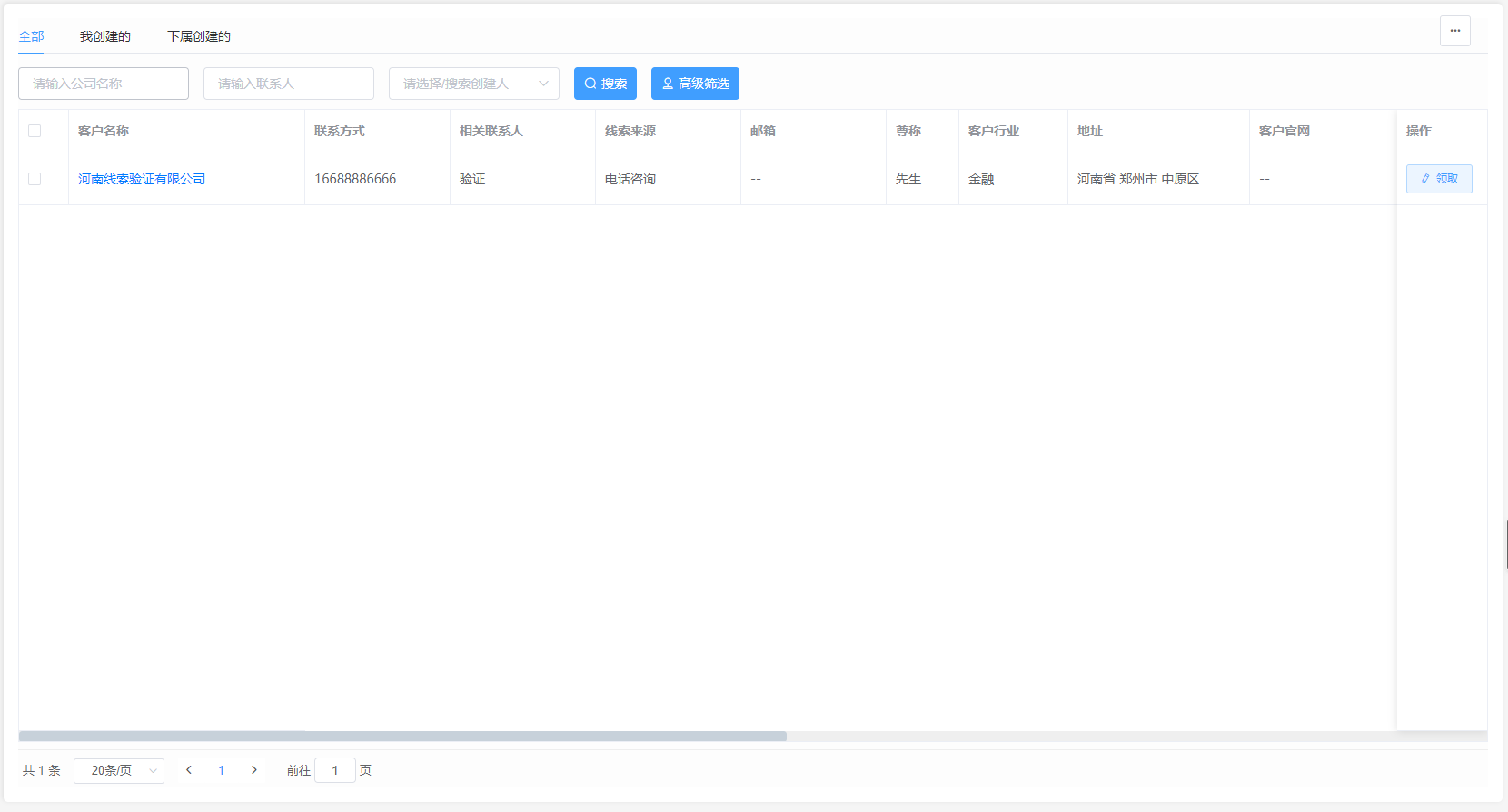1508x812 pixels.
Task: Focus the go-to page number field
Action: [x=335, y=770]
